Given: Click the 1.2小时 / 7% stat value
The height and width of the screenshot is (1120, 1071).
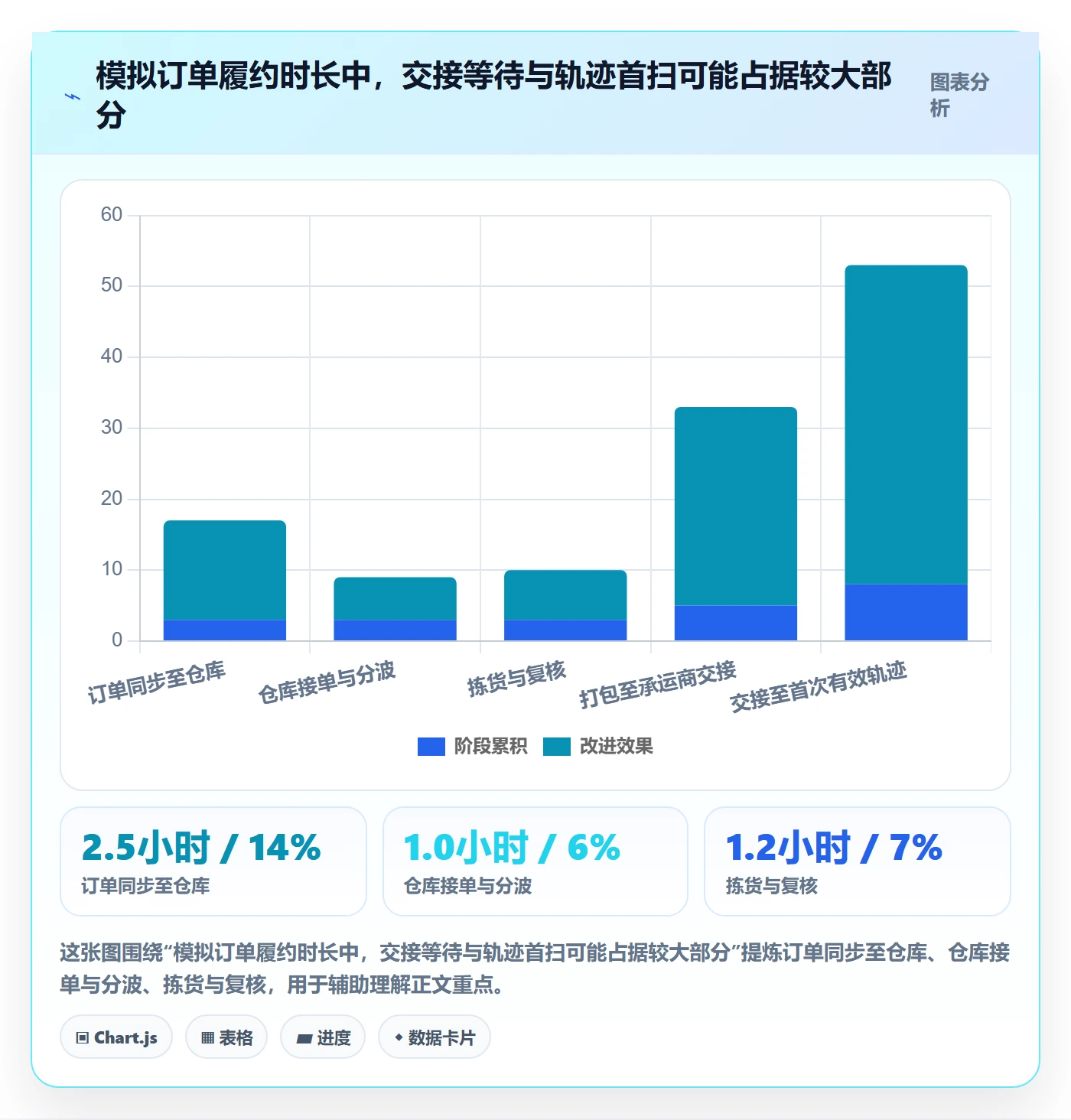Looking at the screenshot, I should pyautogui.click(x=834, y=848).
